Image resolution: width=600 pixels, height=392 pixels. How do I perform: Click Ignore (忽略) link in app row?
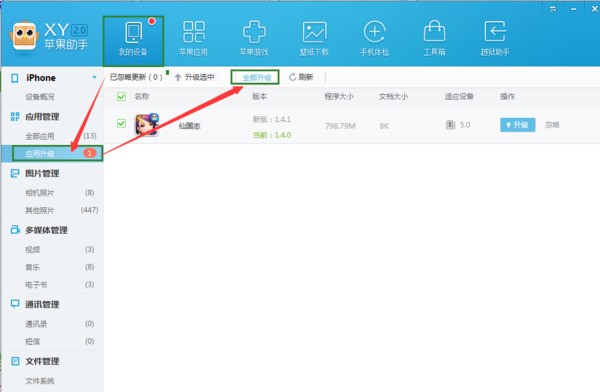[x=552, y=125]
